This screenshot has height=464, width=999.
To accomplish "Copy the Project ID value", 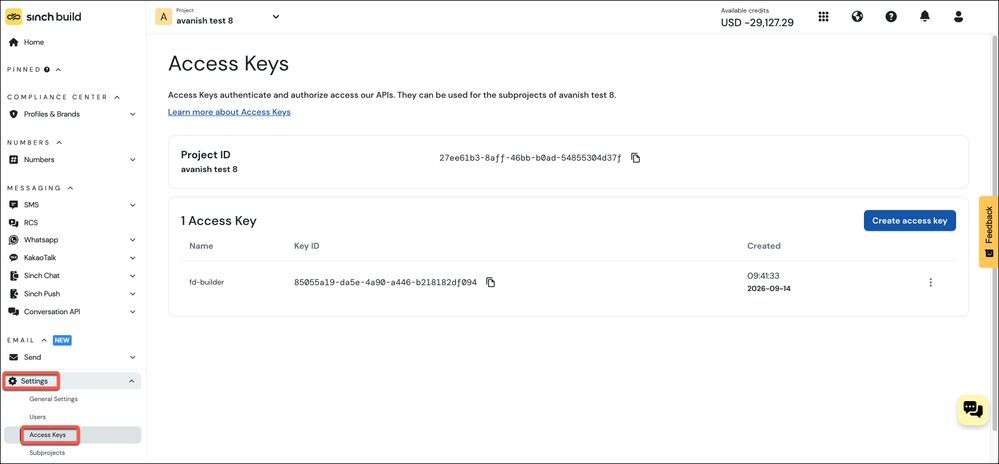I will (x=636, y=158).
